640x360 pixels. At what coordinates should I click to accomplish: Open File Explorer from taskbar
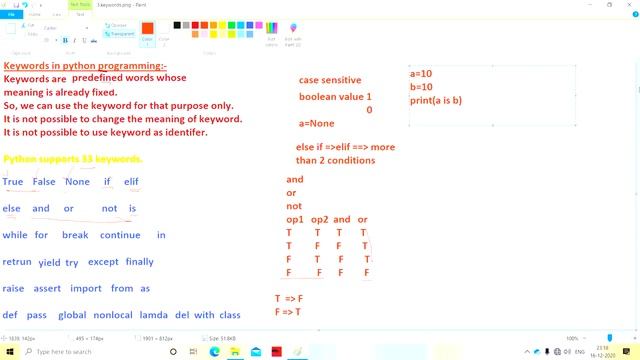[x=235, y=351]
